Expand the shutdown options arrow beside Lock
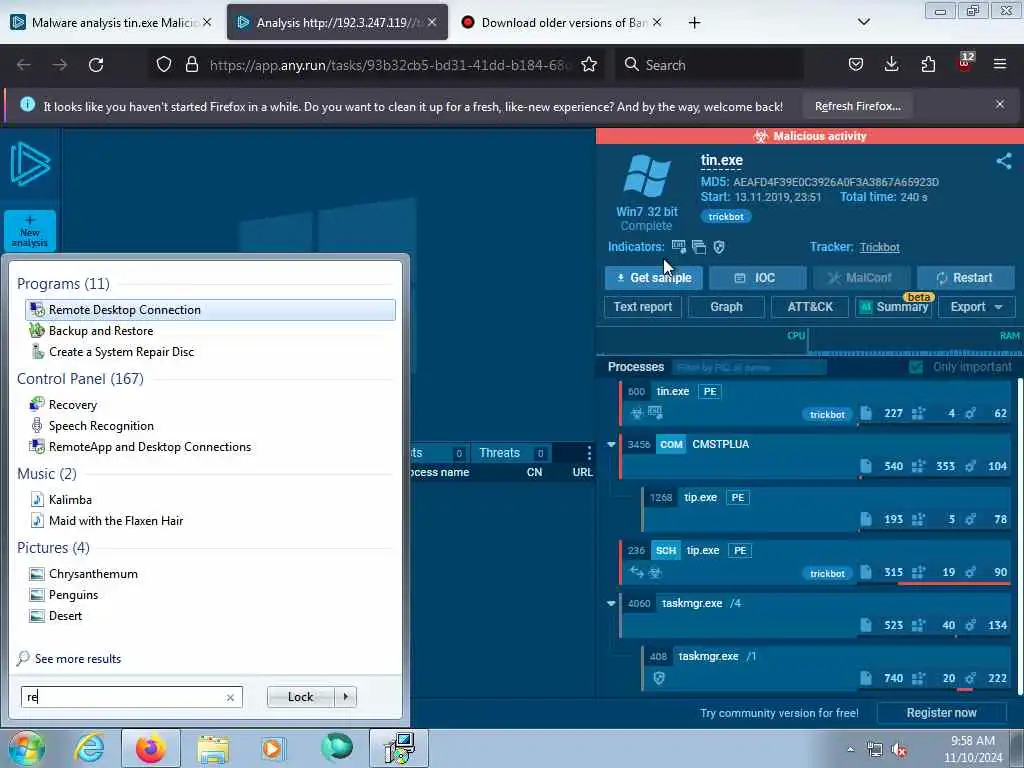 (x=345, y=697)
